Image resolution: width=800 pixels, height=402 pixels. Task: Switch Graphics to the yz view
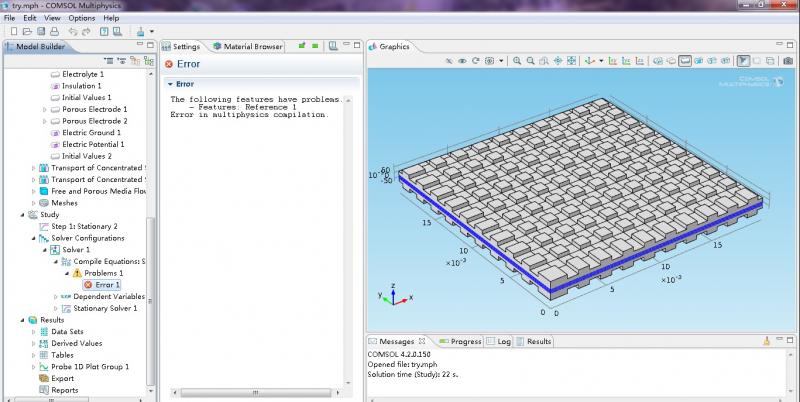tap(626, 61)
